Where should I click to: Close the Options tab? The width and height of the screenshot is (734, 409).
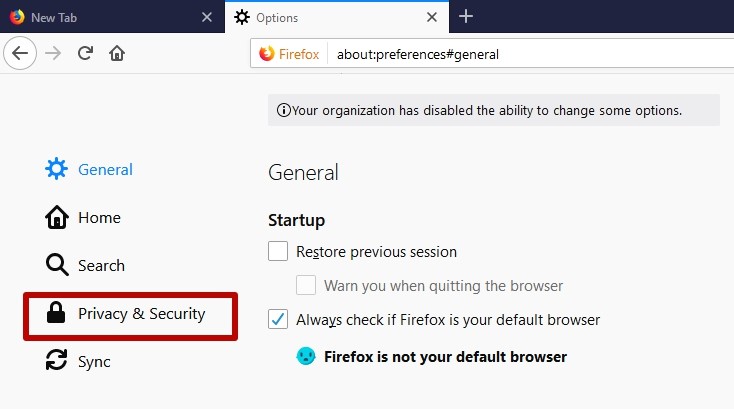click(x=432, y=17)
